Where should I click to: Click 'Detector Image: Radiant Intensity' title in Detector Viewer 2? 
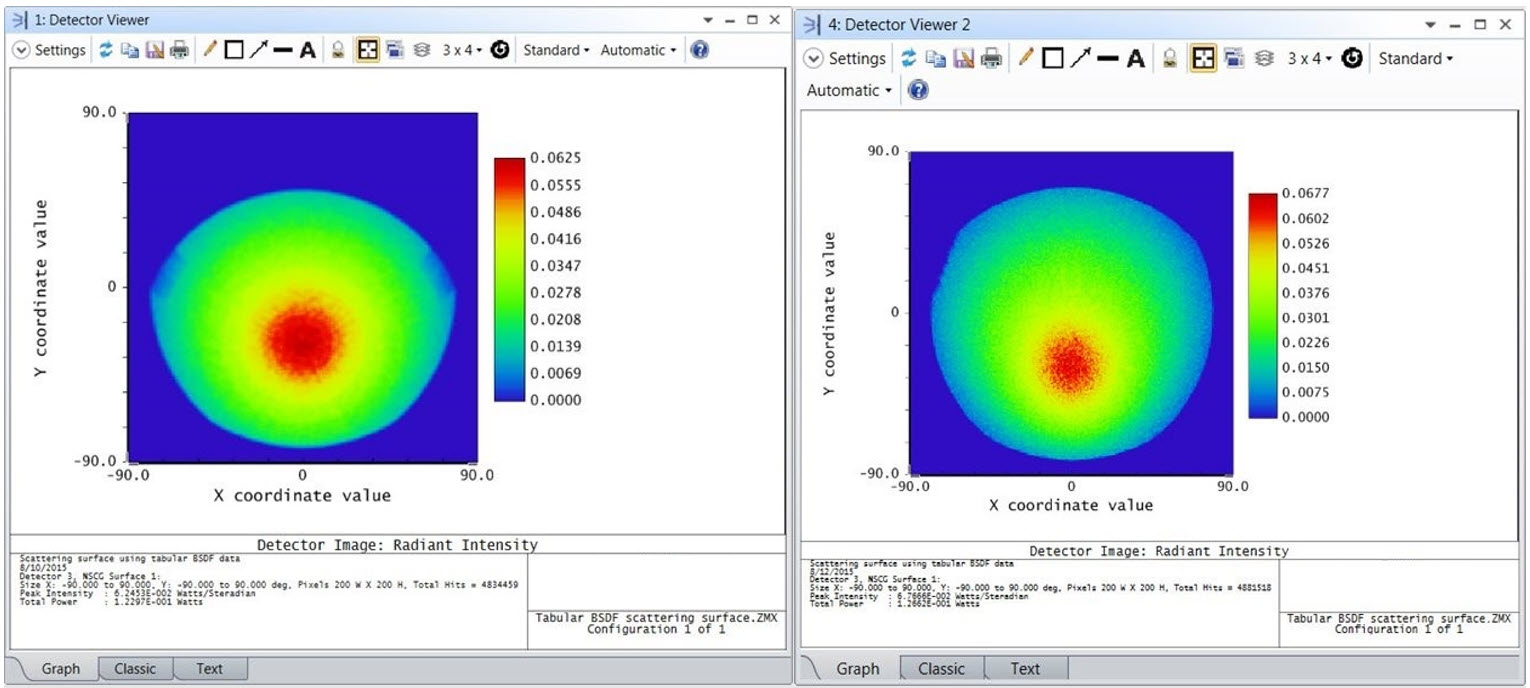1159,551
